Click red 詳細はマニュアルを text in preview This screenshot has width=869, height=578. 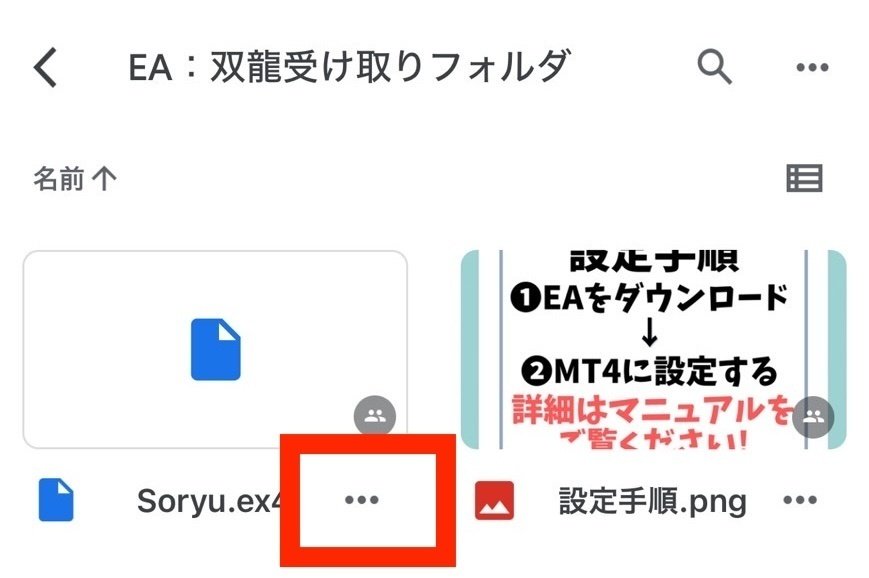pyautogui.click(x=653, y=411)
